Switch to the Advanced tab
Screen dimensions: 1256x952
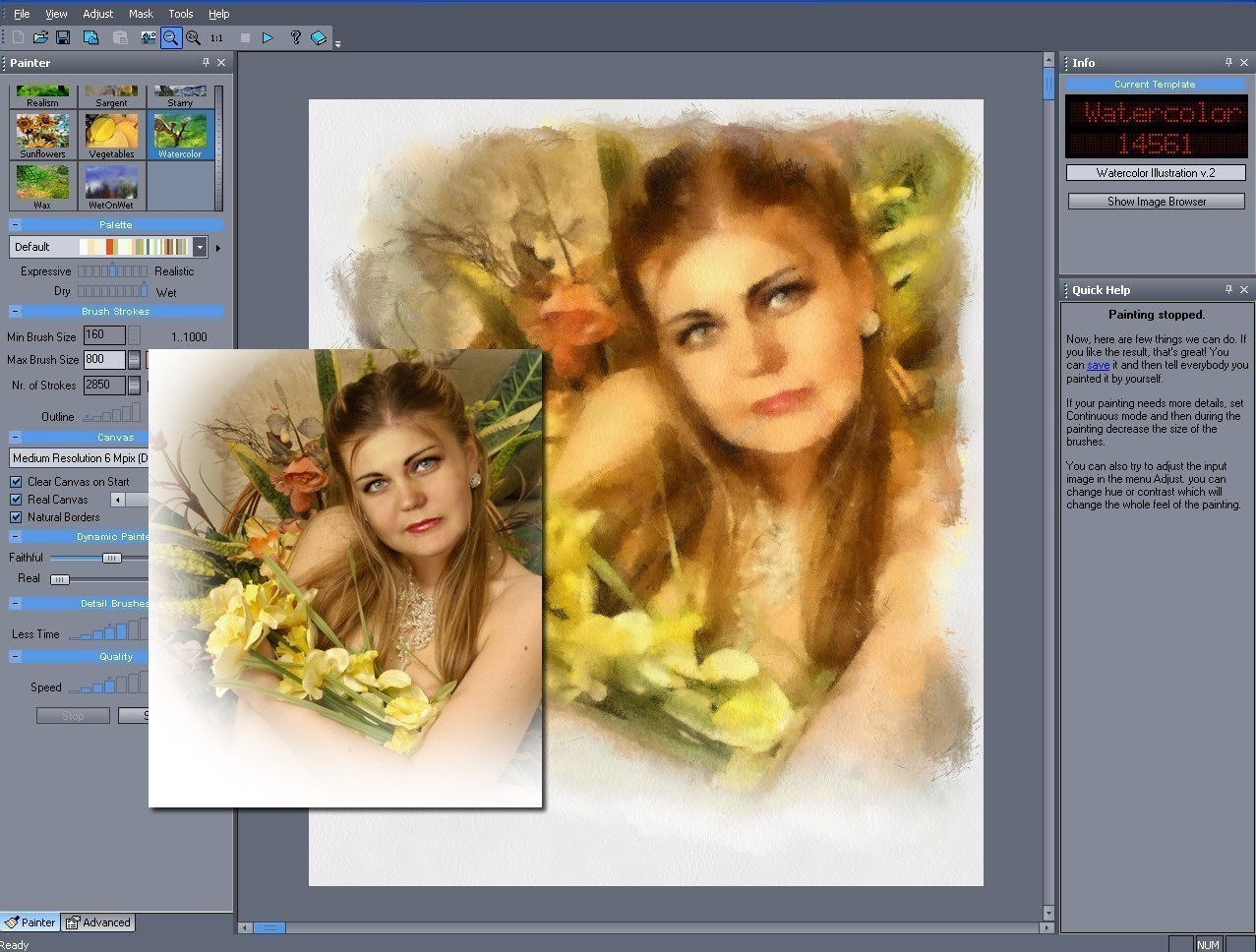[98, 922]
